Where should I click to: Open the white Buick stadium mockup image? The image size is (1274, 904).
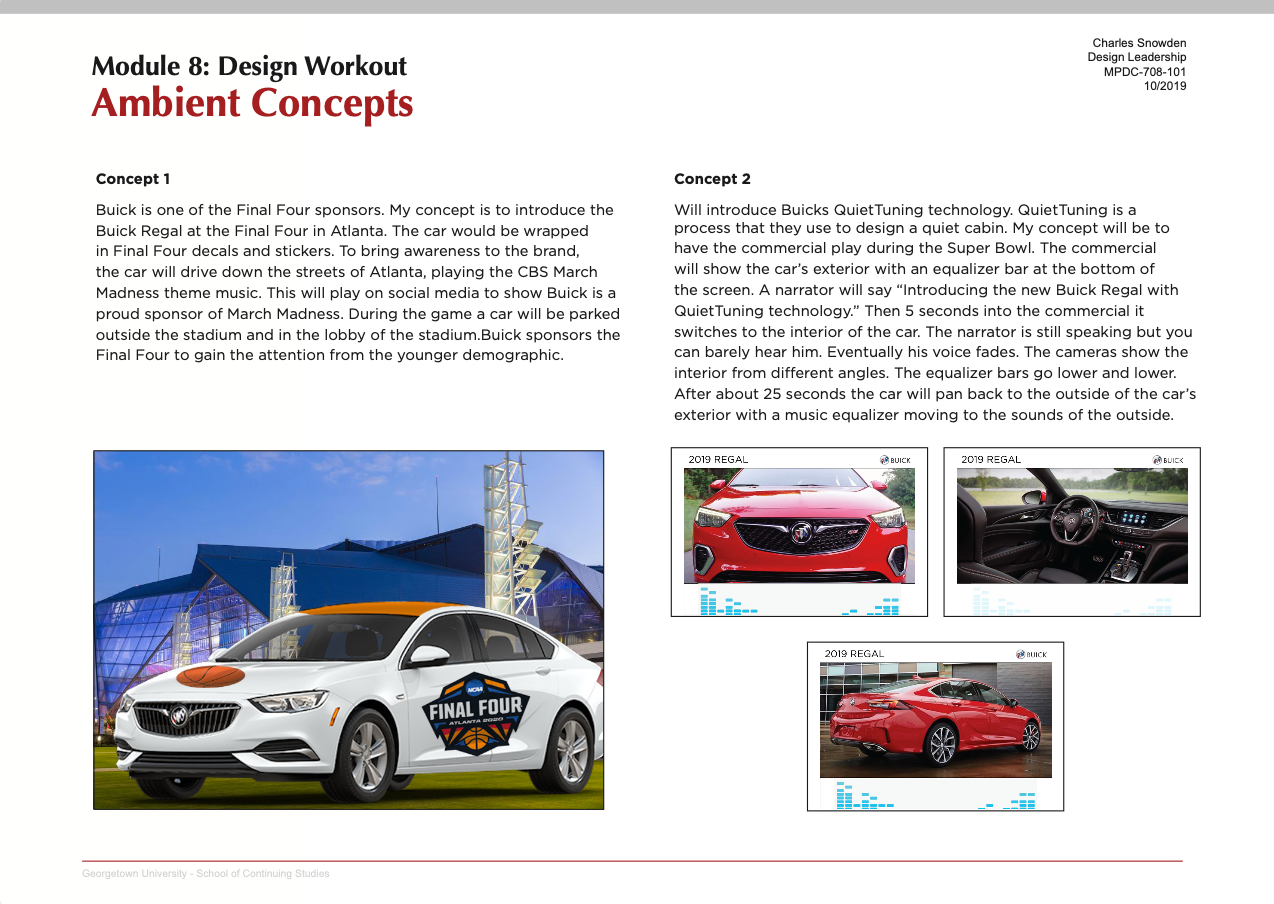349,629
